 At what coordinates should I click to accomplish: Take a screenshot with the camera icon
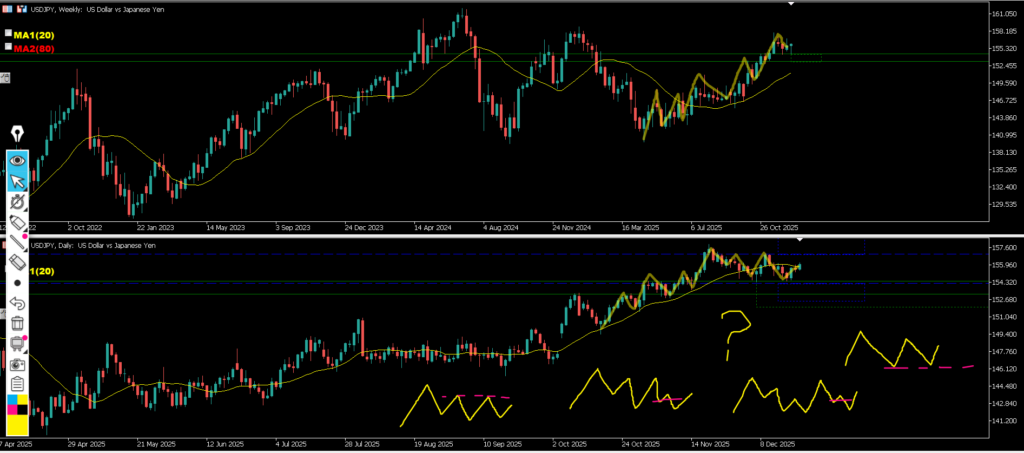pos(17,363)
